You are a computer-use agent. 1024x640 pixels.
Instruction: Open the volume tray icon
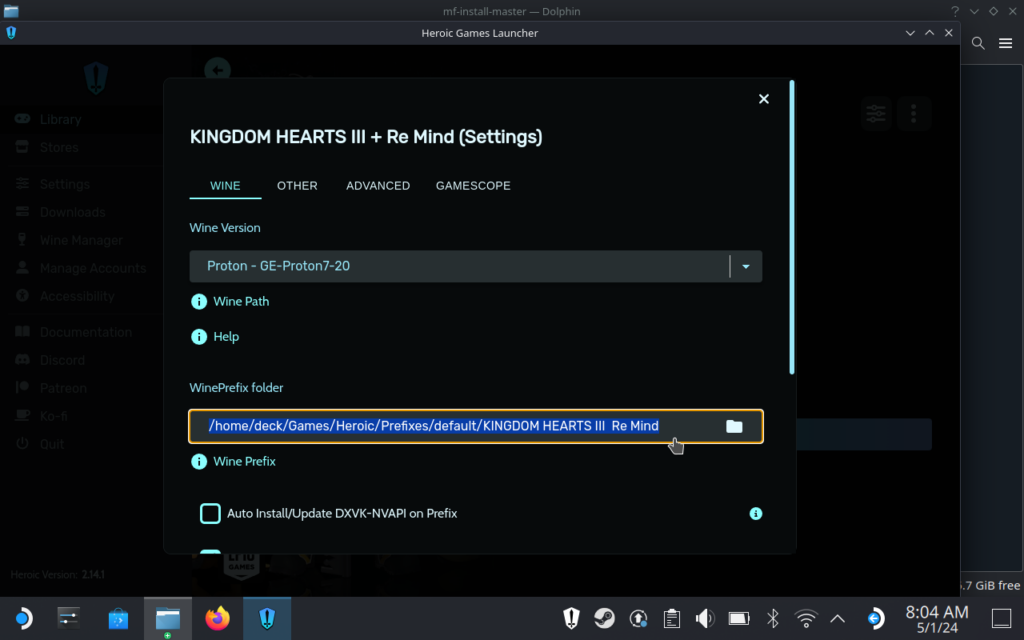tap(705, 618)
